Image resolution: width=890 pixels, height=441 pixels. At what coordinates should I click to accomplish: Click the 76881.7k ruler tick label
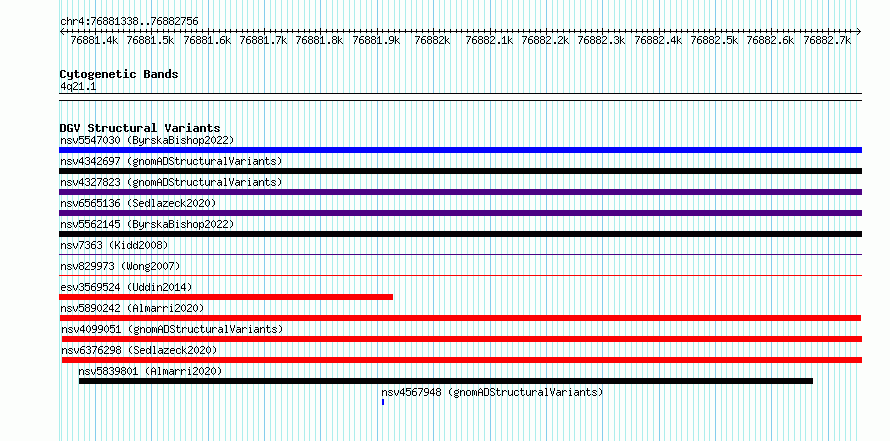click(263, 40)
